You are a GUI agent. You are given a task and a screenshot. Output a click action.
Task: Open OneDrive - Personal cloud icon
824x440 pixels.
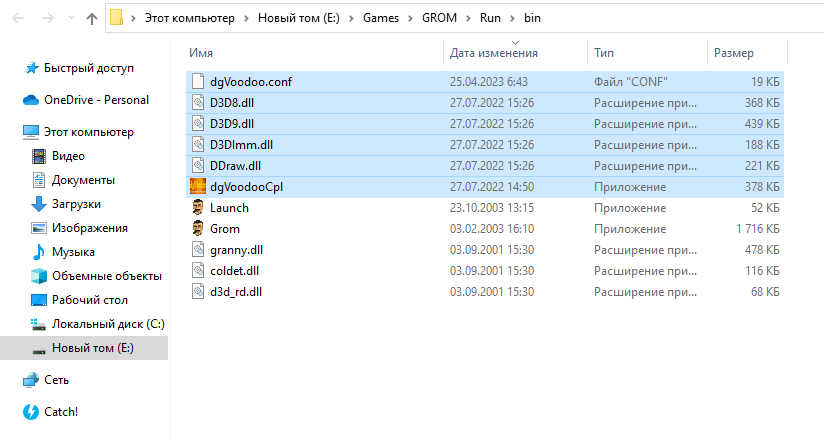coord(31,100)
